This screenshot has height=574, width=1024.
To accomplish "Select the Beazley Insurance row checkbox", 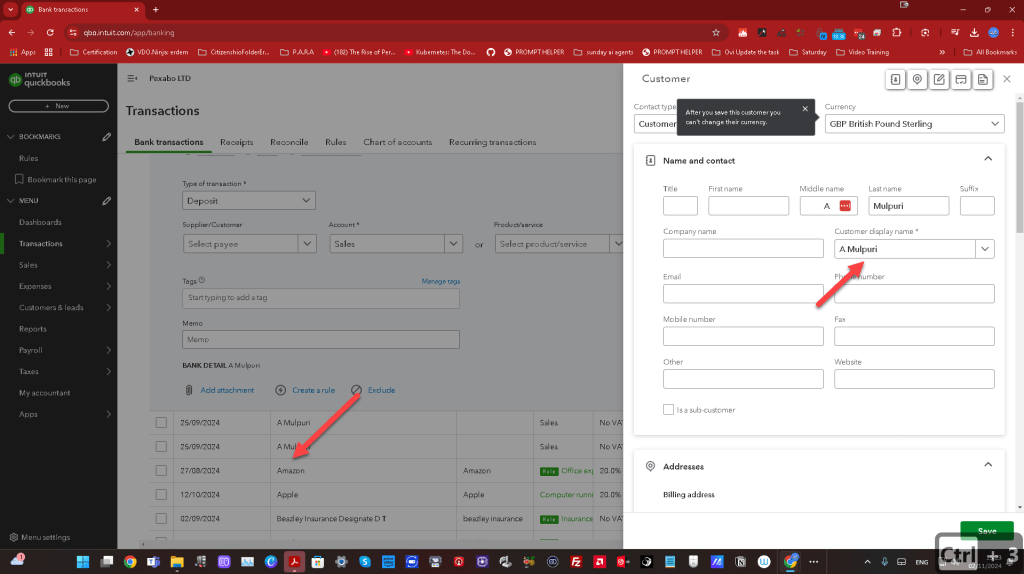I will (161, 518).
